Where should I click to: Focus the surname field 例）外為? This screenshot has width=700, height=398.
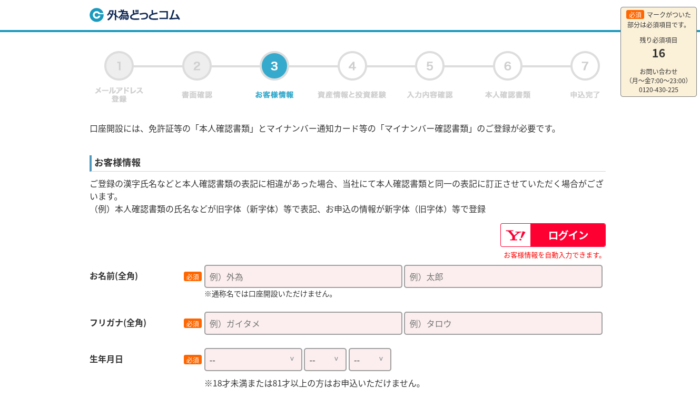[303, 277]
